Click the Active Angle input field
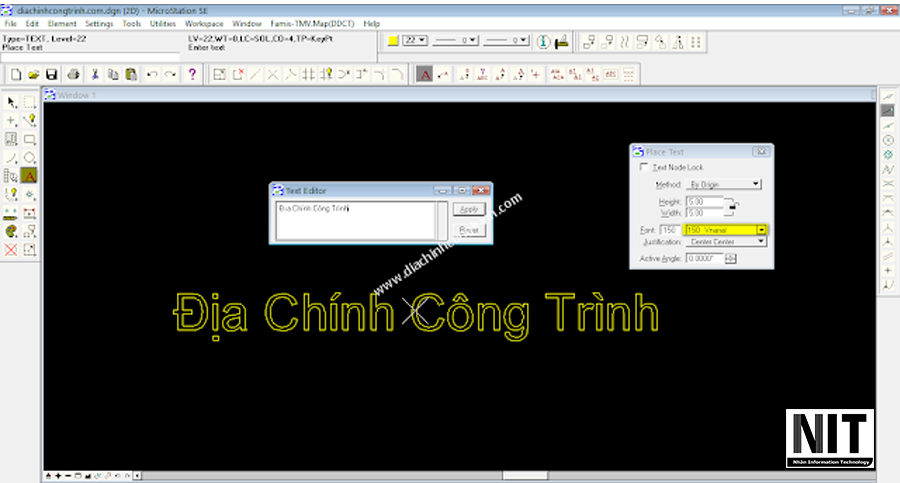900x483 pixels. (x=704, y=258)
